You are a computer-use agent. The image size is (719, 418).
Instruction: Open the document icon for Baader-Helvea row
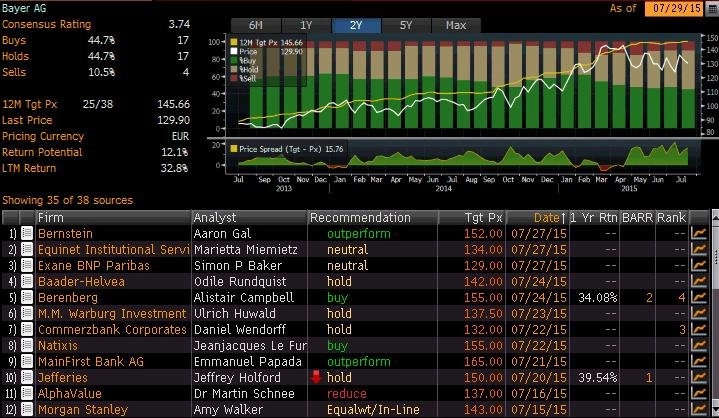[x=27, y=281]
